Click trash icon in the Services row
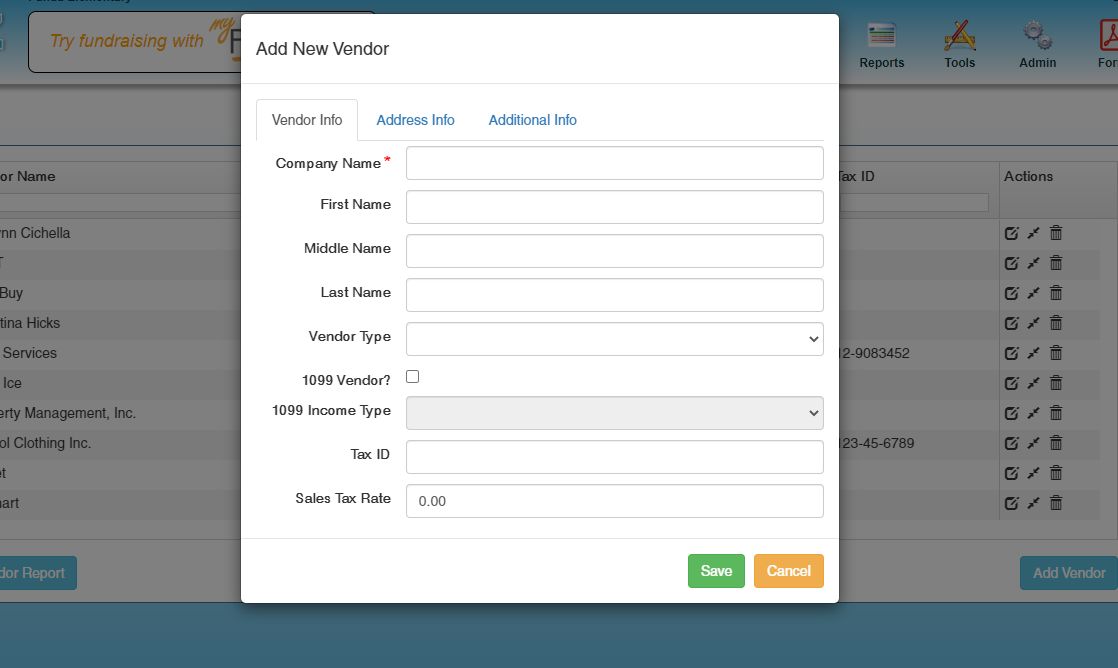1118x668 pixels. pos(1056,353)
